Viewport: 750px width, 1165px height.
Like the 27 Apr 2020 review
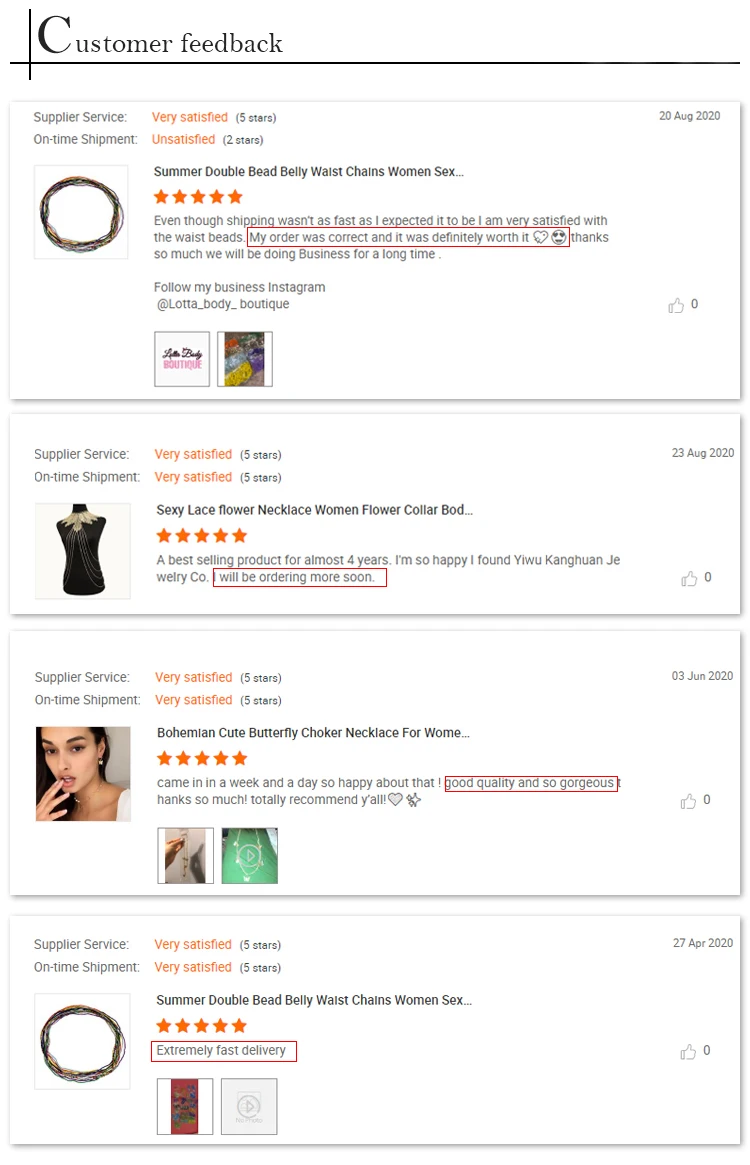point(688,1051)
